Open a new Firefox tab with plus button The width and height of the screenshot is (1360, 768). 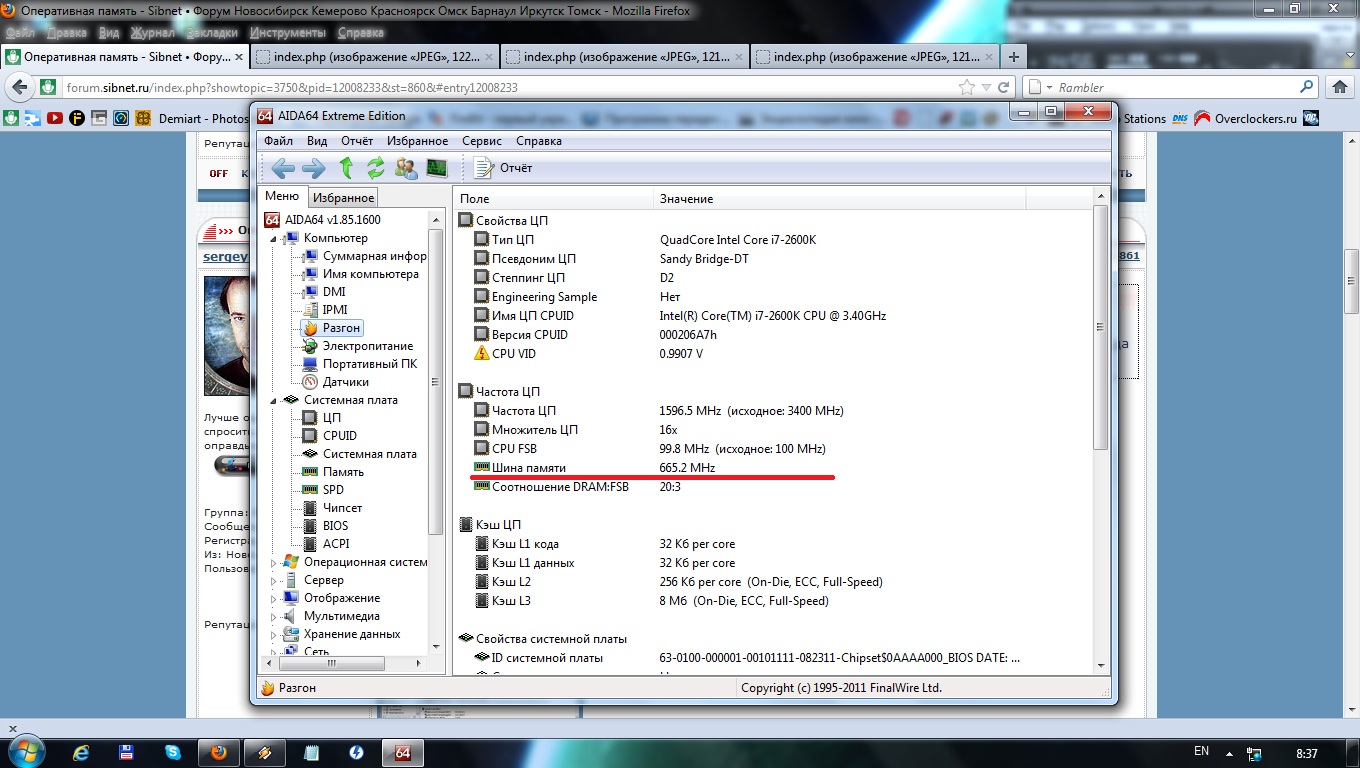click(1014, 57)
